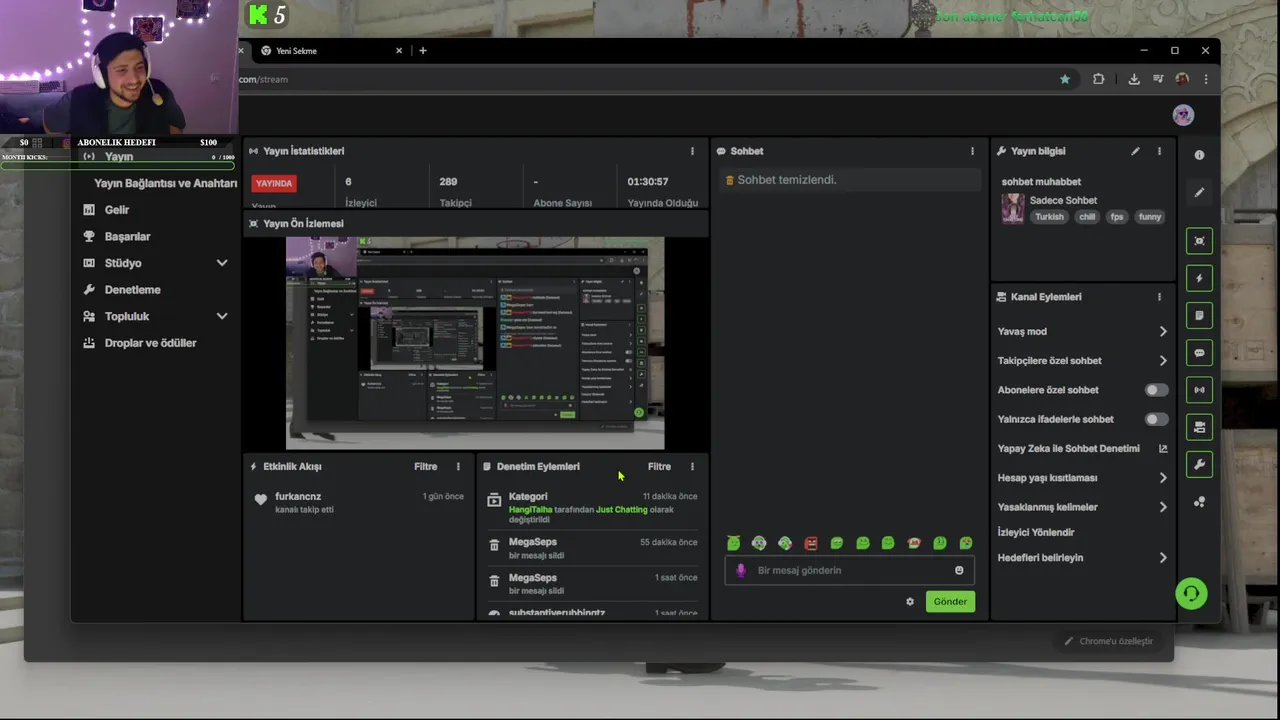Click Just Chatting category link
Image resolution: width=1280 pixels, height=720 pixels.
click(622, 509)
